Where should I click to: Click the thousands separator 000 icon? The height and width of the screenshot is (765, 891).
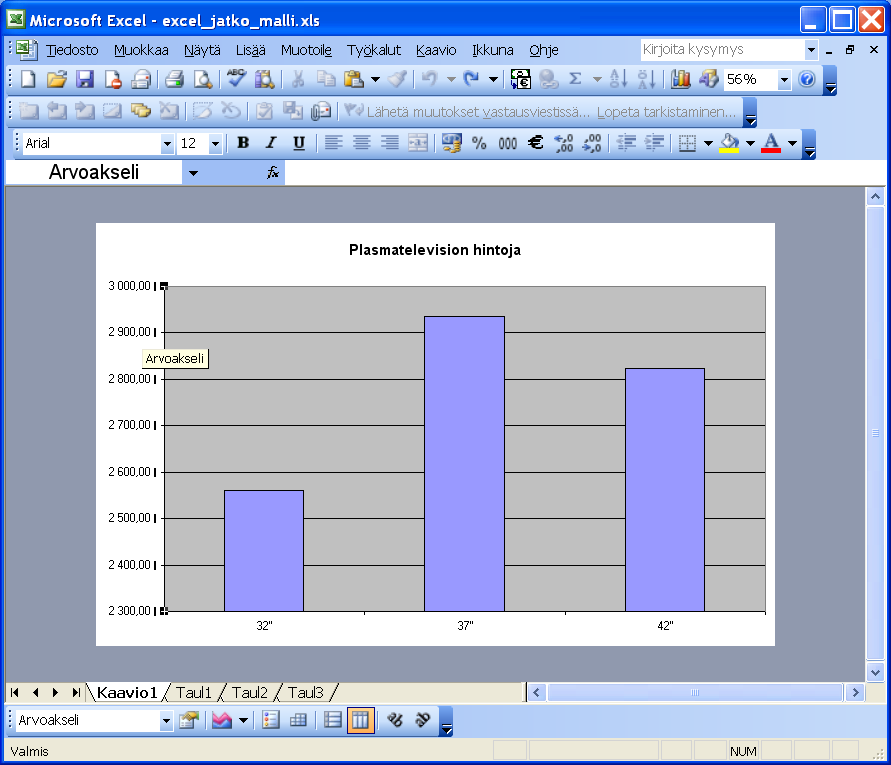(507, 143)
